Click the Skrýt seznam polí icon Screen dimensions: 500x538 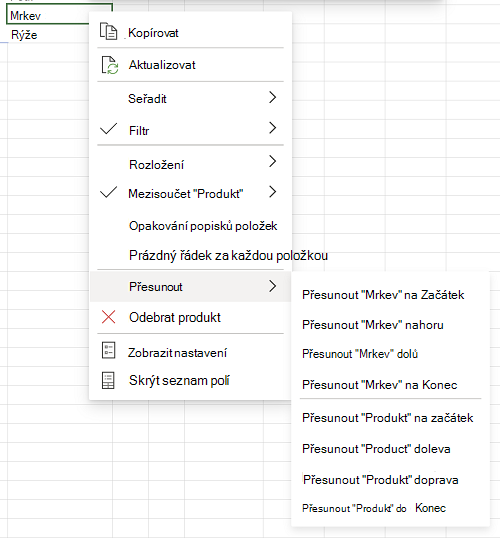tap(108, 381)
